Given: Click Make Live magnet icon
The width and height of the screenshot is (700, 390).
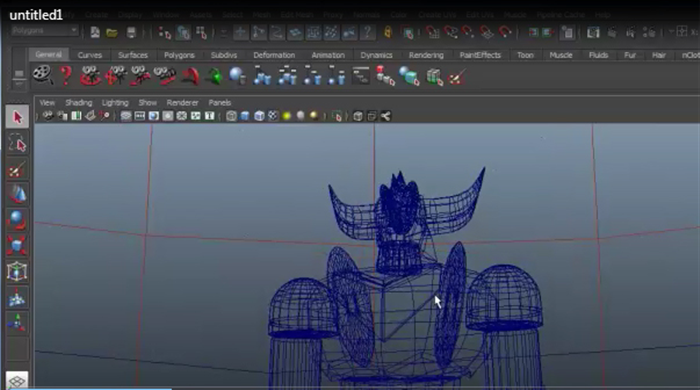Looking at the screenshot, I should click(x=505, y=33).
